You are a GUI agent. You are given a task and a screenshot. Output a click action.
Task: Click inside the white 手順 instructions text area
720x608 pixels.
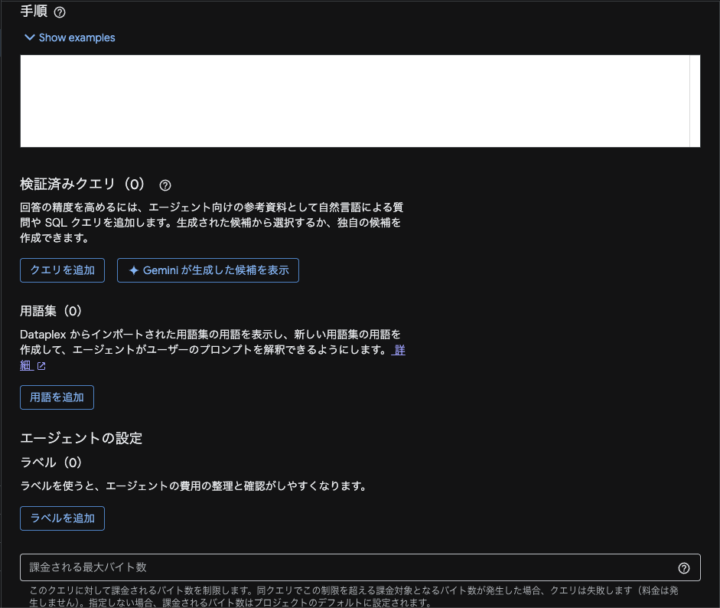(350, 100)
